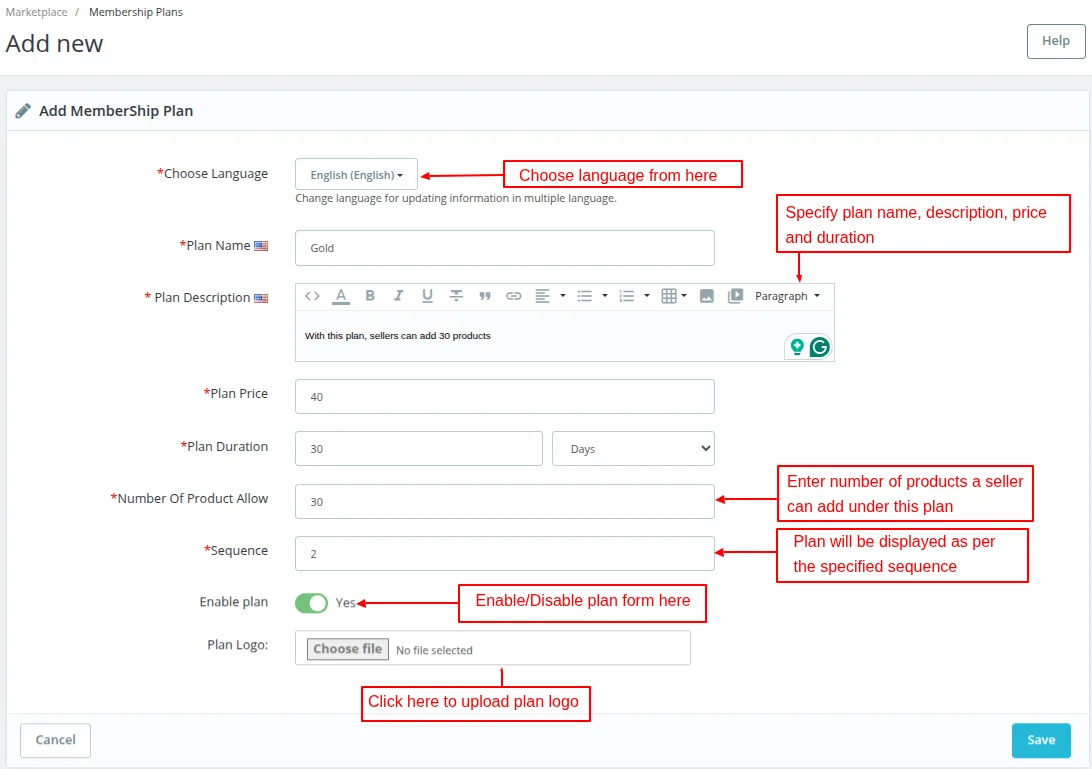Click the 'Add new' page heading
This screenshot has height=769, width=1092.
pos(54,43)
